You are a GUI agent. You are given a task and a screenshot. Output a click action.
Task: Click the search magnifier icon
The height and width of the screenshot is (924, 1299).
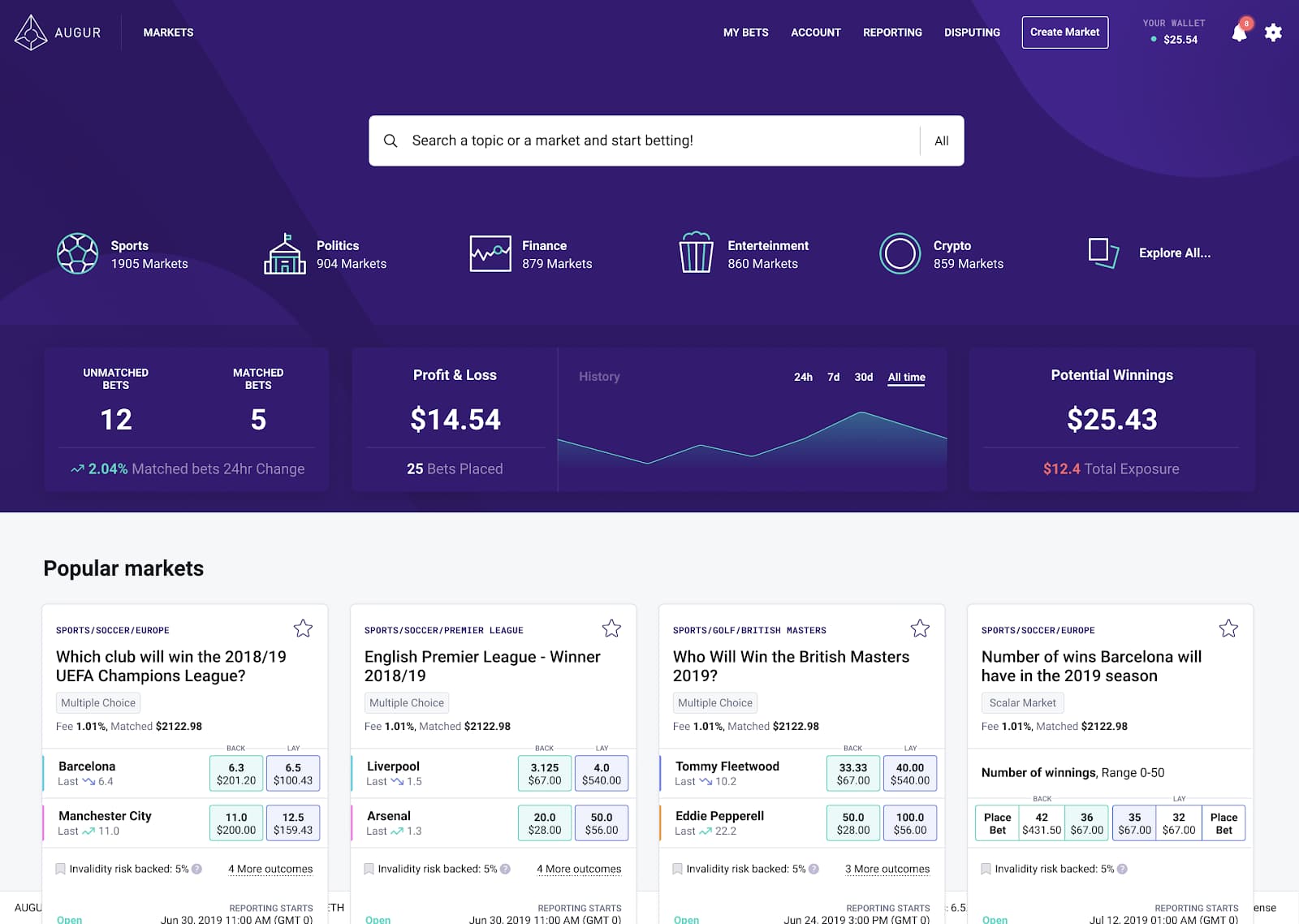click(391, 140)
